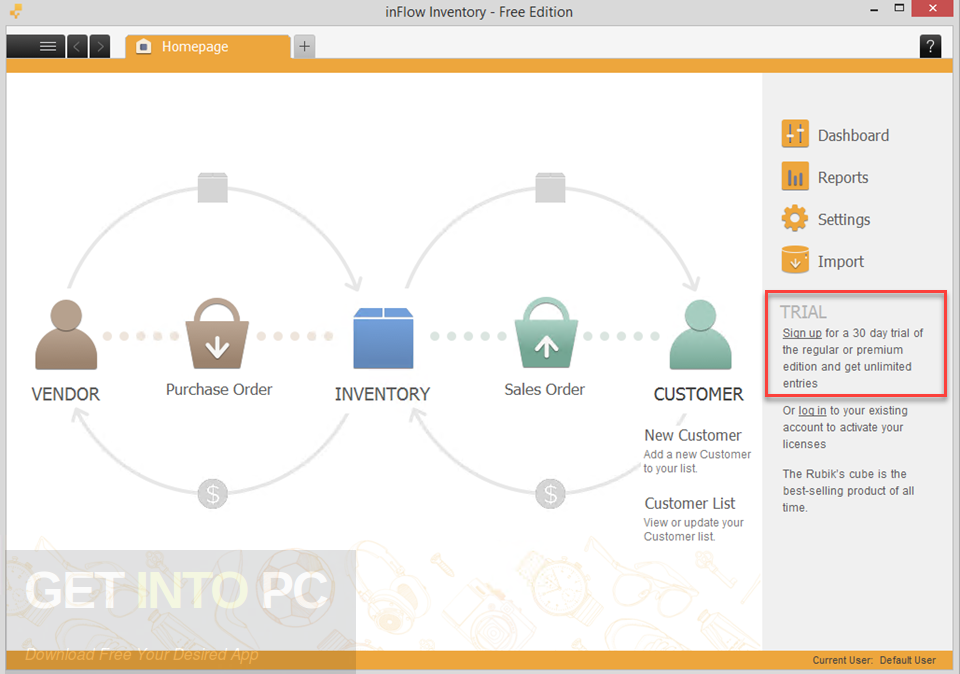Go back with the left arrow button
960x674 pixels.
[77, 47]
